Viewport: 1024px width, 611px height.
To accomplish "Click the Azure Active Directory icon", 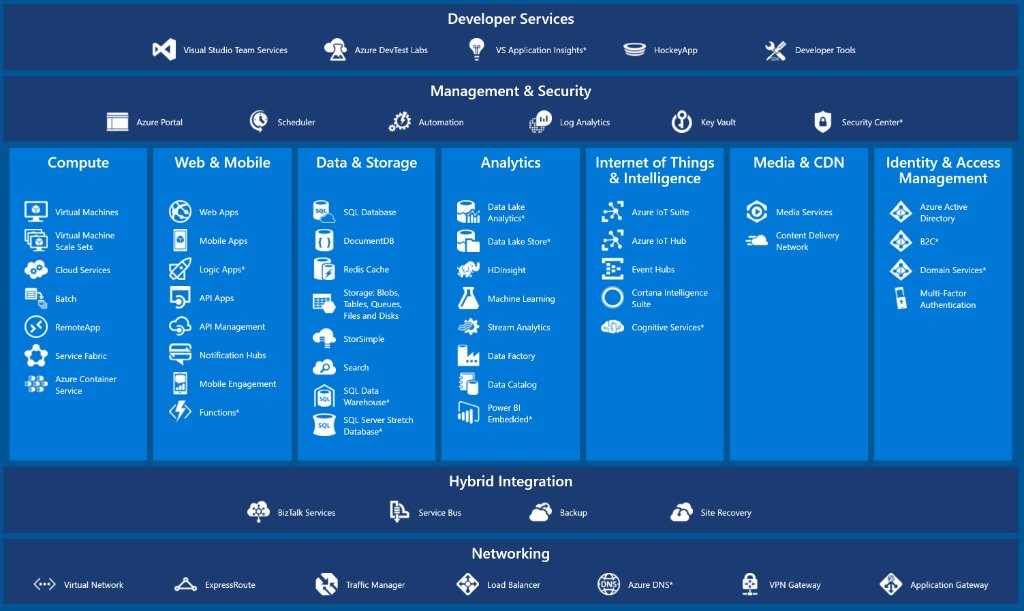I will tap(901, 211).
